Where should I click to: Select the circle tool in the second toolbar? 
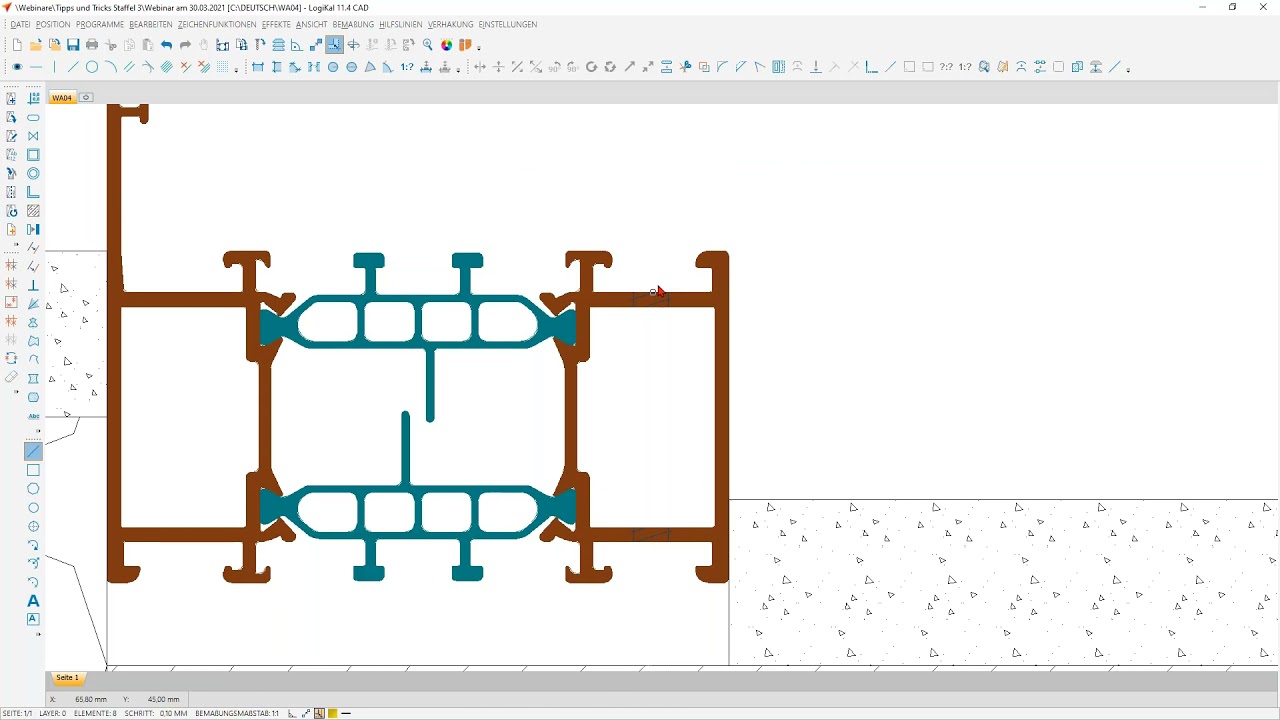pos(92,67)
